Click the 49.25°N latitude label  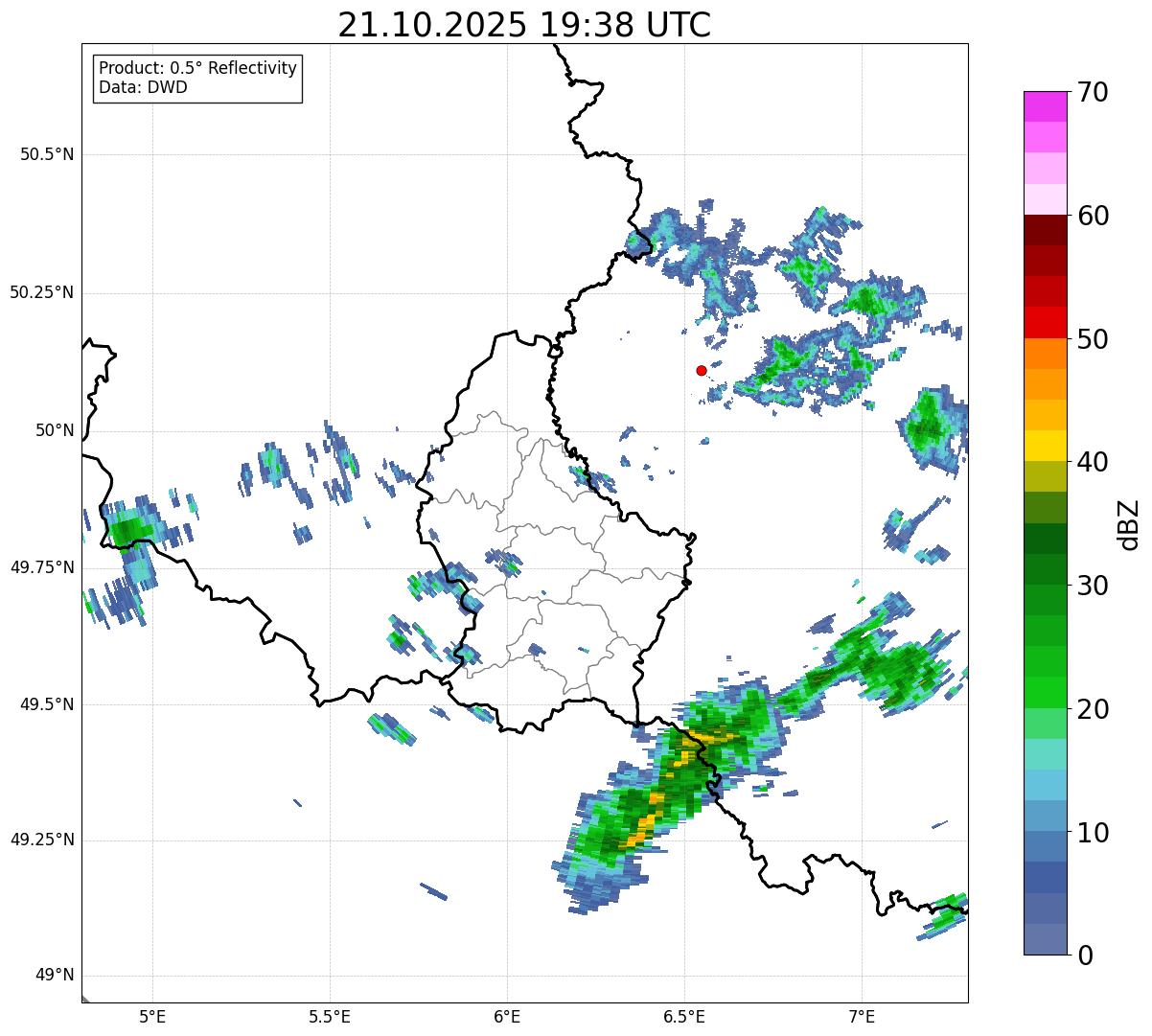(x=42, y=840)
